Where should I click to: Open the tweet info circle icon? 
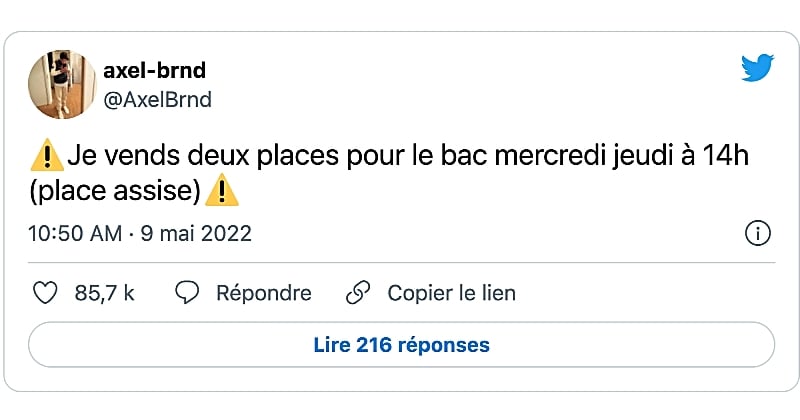[x=757, y=234]
